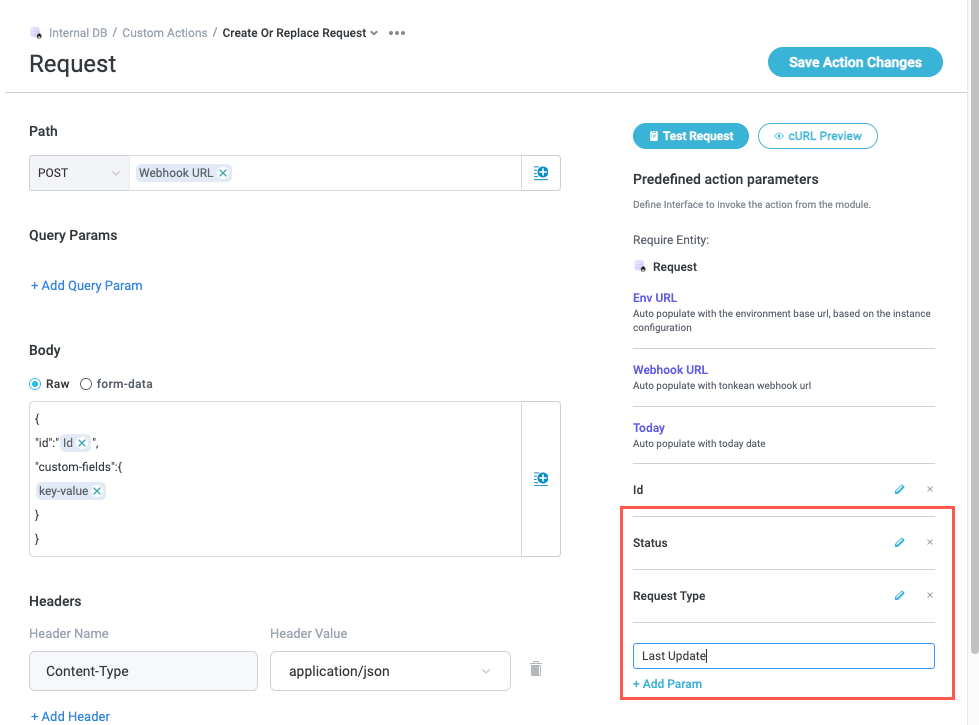Click the insert field icon in Path row

[540, 173]
